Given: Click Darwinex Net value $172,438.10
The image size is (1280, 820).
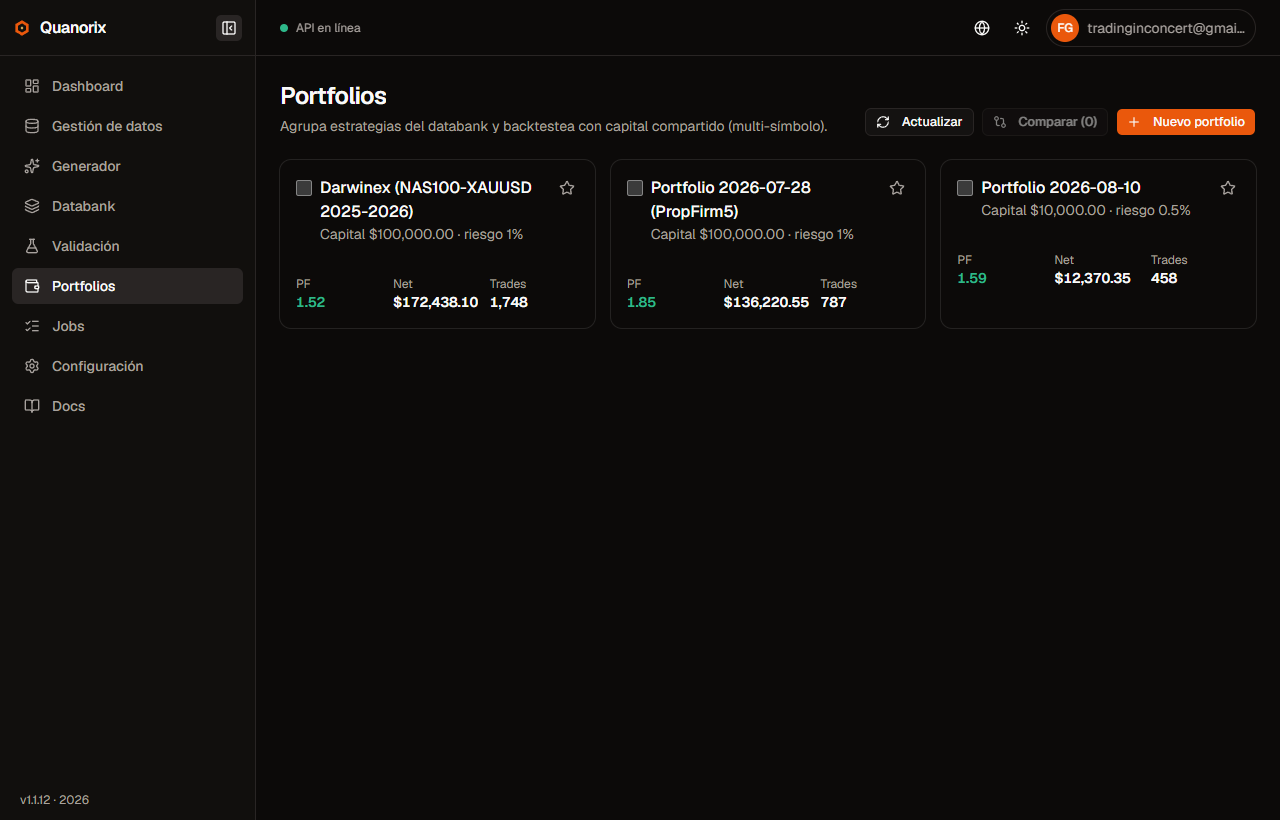Looking at the screenshot, I should (x=436, y=302).
